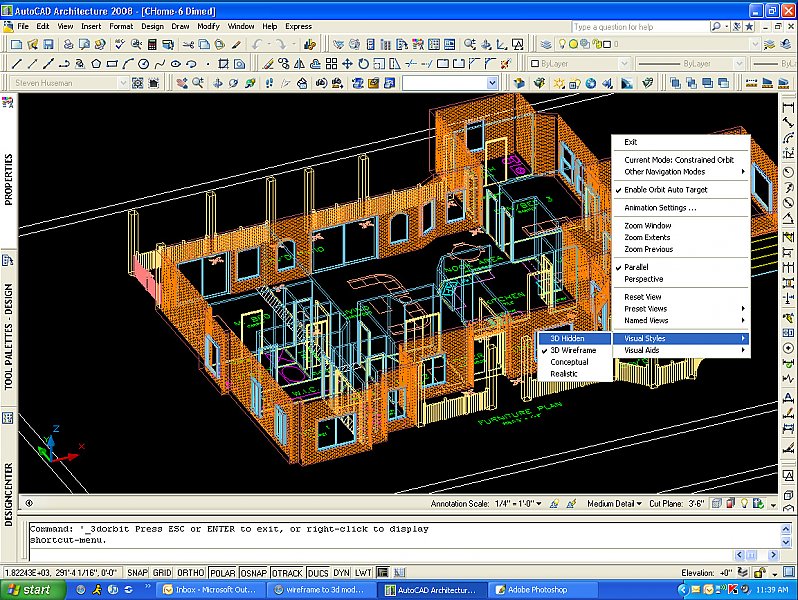This screenshot has height=600, width=798.
Task: Toggle DUCS in status bar
Action: 318,573
